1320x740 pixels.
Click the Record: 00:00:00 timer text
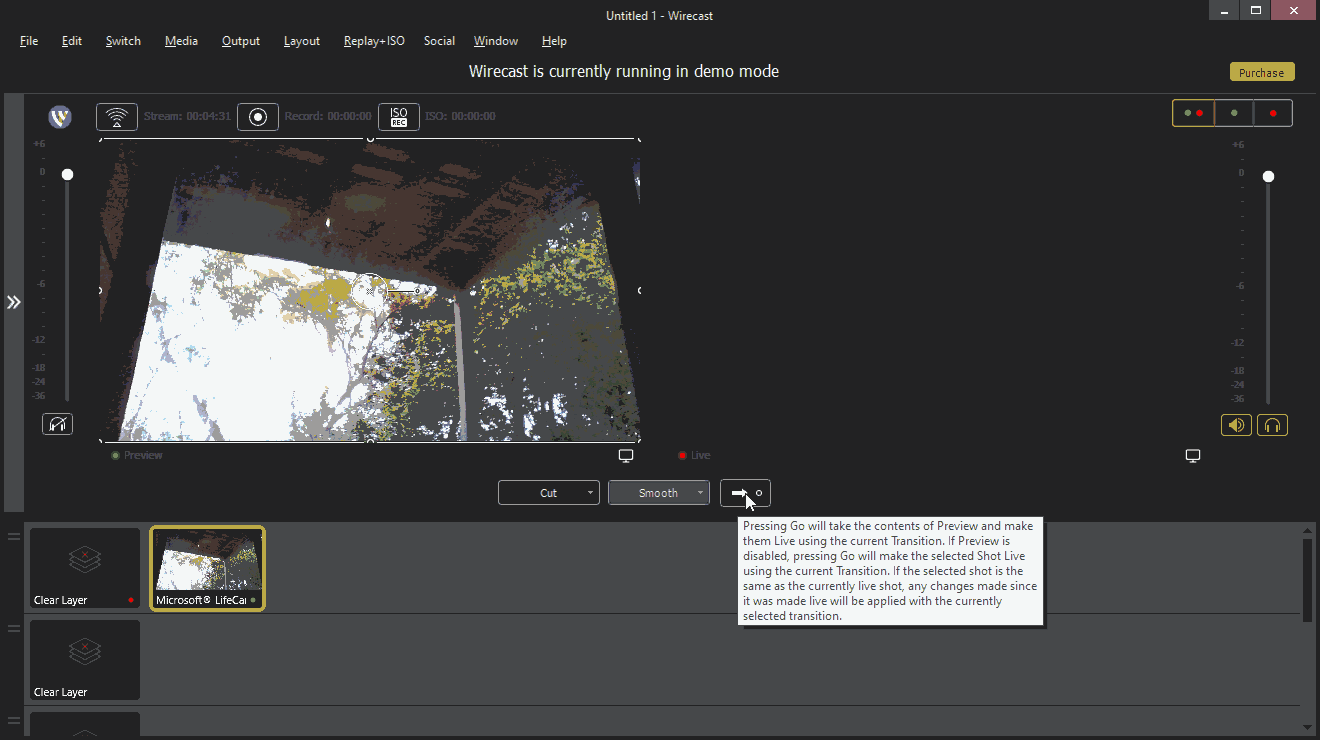(328, 117)
